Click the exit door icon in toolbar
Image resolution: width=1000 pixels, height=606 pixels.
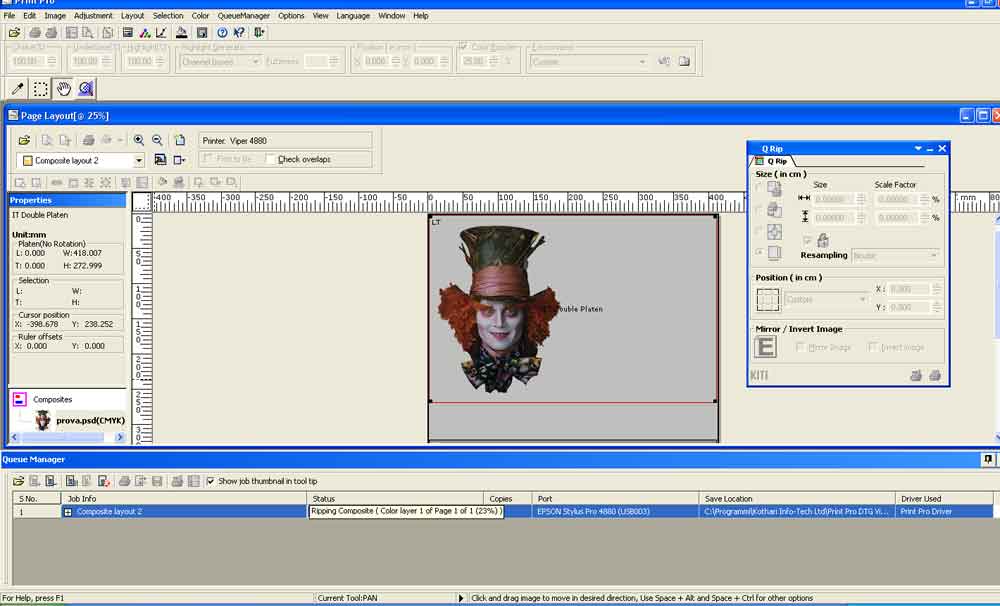[x=259, y=33]
